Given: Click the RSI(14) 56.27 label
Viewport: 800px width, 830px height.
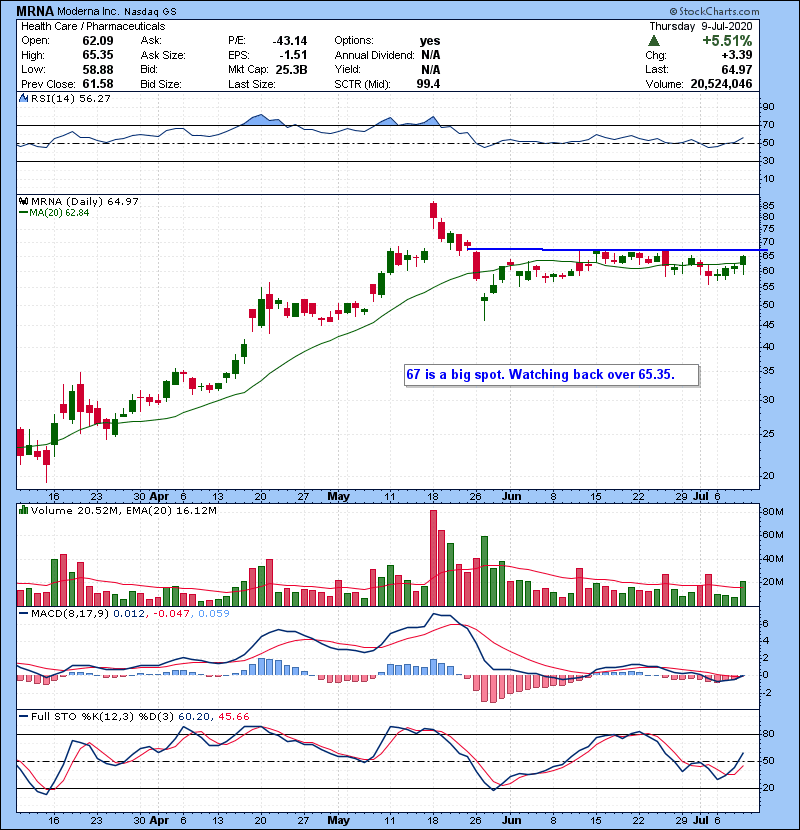Looking at the screenshot, I should (70, 98).
